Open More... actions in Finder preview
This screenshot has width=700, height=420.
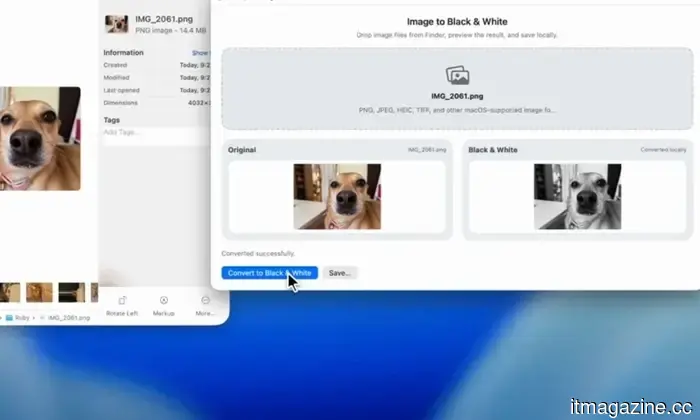[x=205, y=306]
